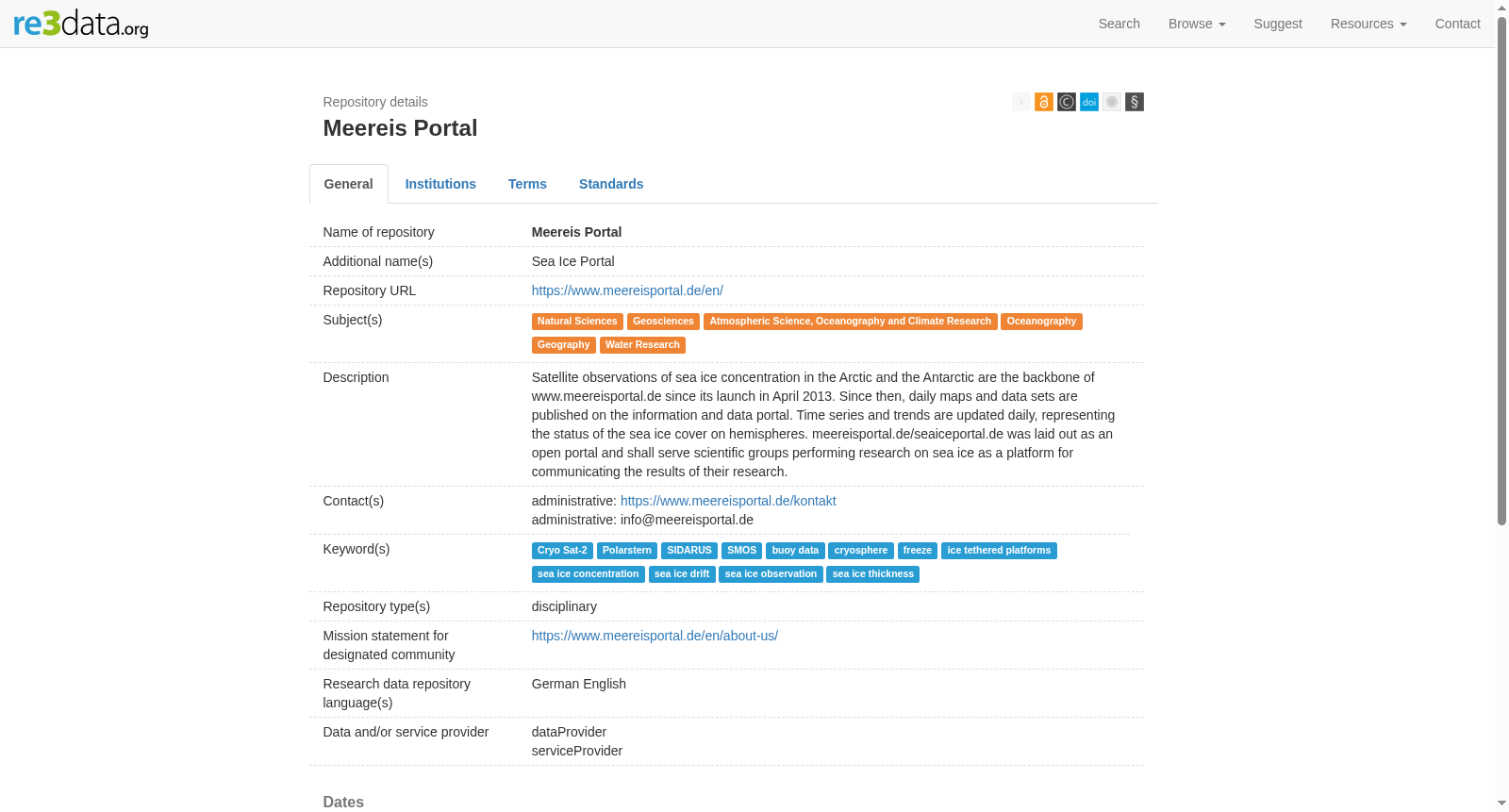Click the sea ice thickness keyword
Viewport: 1509px width, 812px height.
tap(873, 574)
